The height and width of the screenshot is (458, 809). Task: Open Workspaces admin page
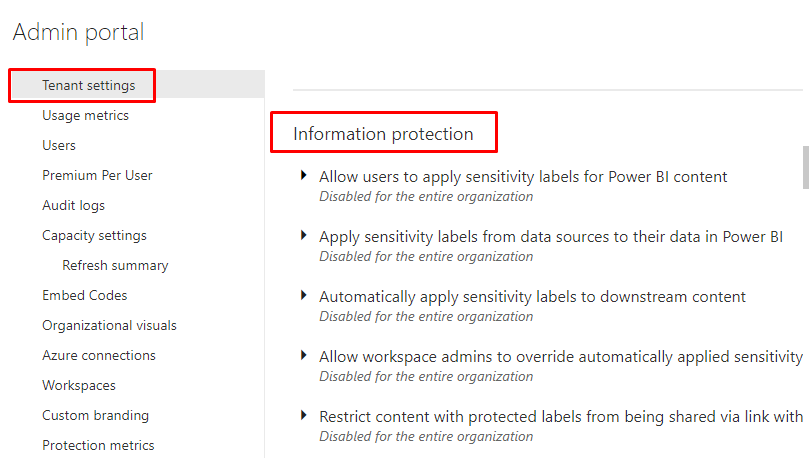[79, 385]
